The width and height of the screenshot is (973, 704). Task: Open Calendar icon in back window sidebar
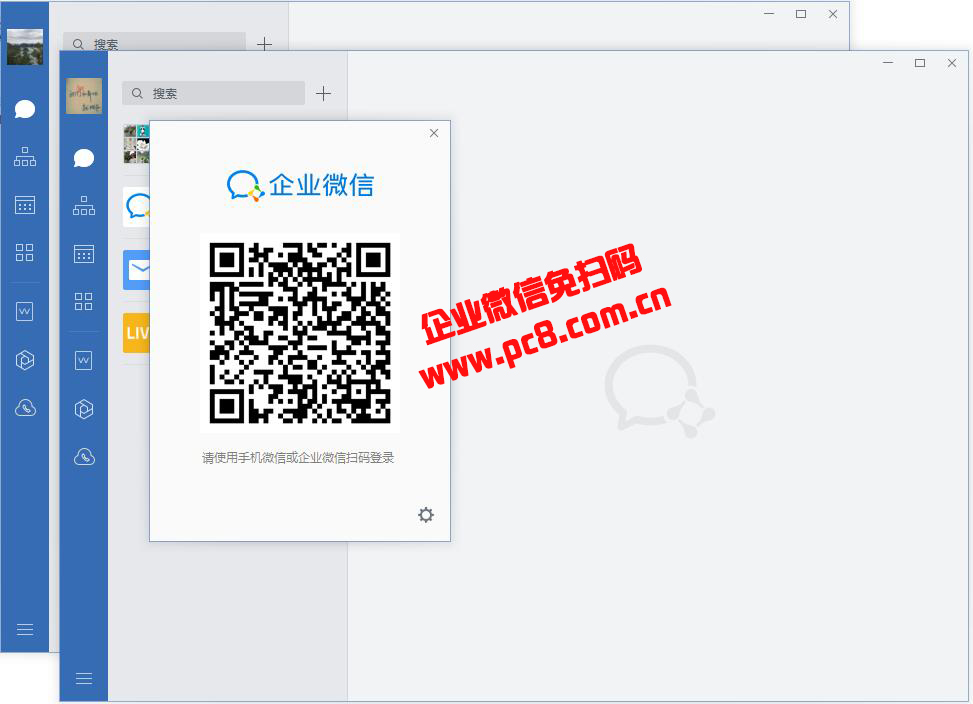click(x=25, y=205)
